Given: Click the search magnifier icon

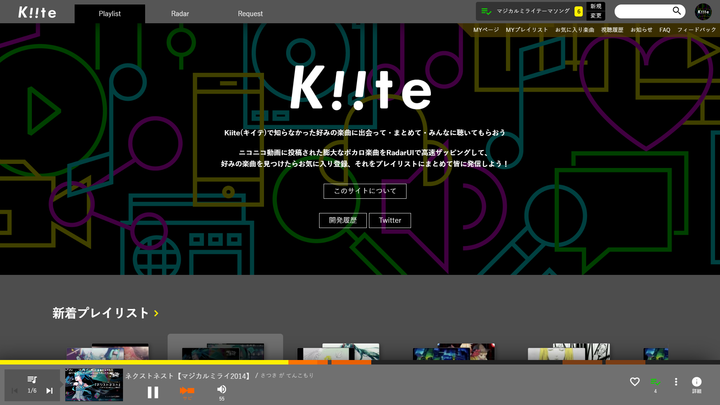Looking at the screenshot, I should (677, 11).
